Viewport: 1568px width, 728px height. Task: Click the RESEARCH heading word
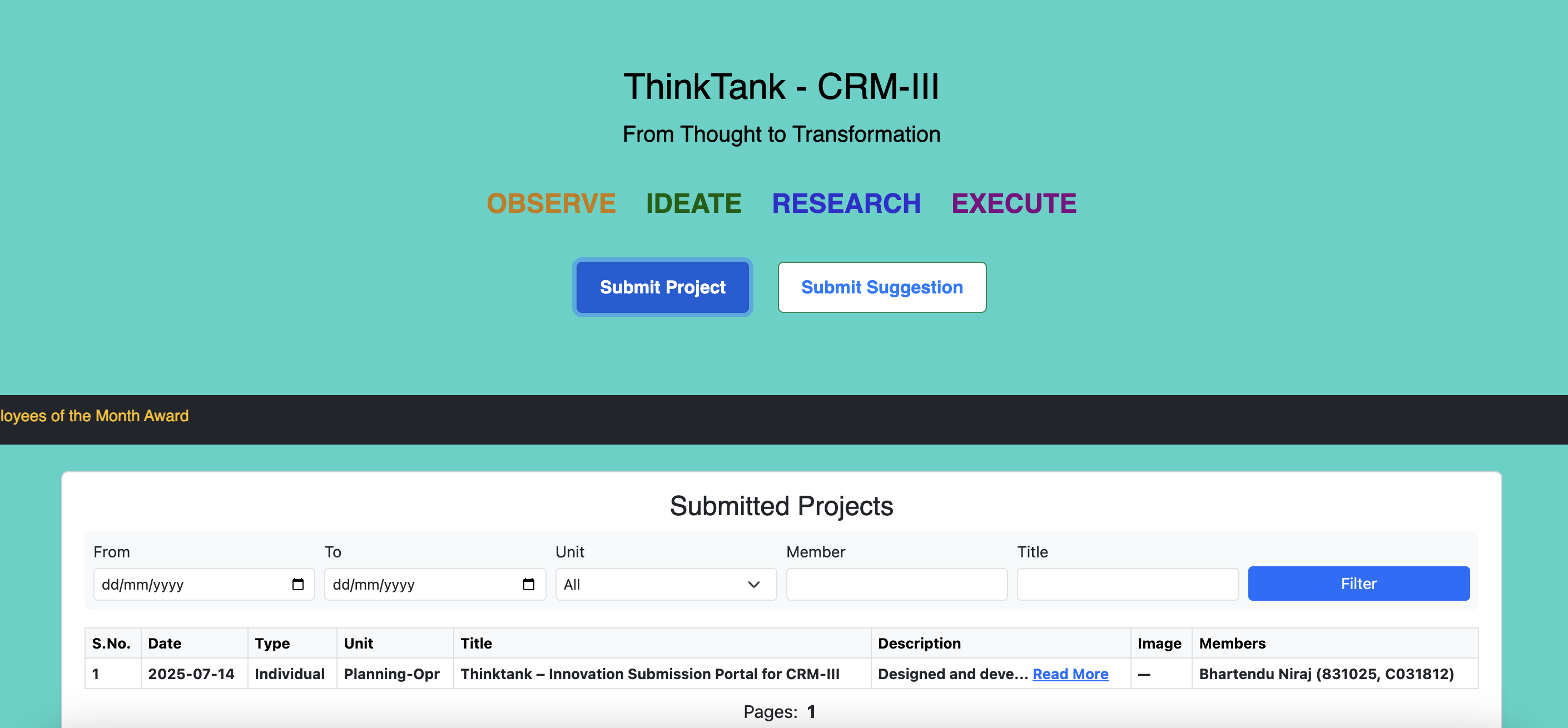coord(846,203)
